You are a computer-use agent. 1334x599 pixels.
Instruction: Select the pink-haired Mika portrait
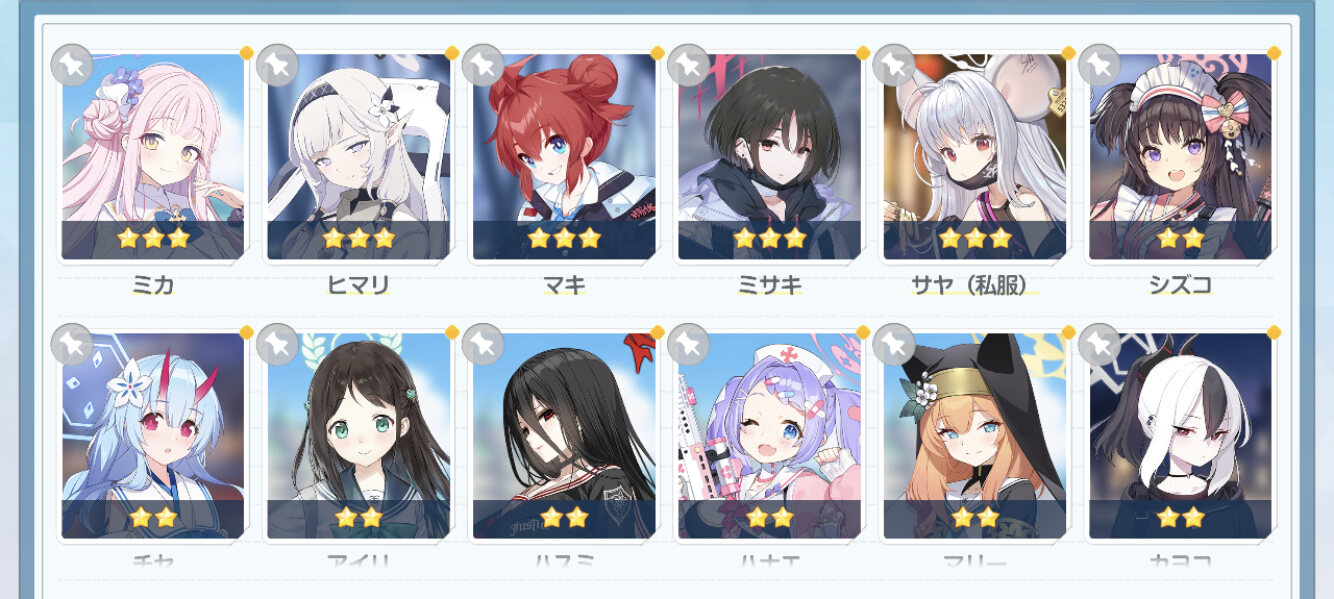[153, 157]
